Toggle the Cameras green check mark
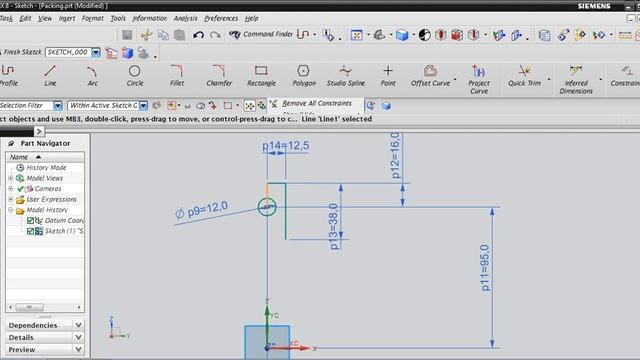The height and width of the screenshot is (360, 640). pyautogui.click(x=20, y=189)
